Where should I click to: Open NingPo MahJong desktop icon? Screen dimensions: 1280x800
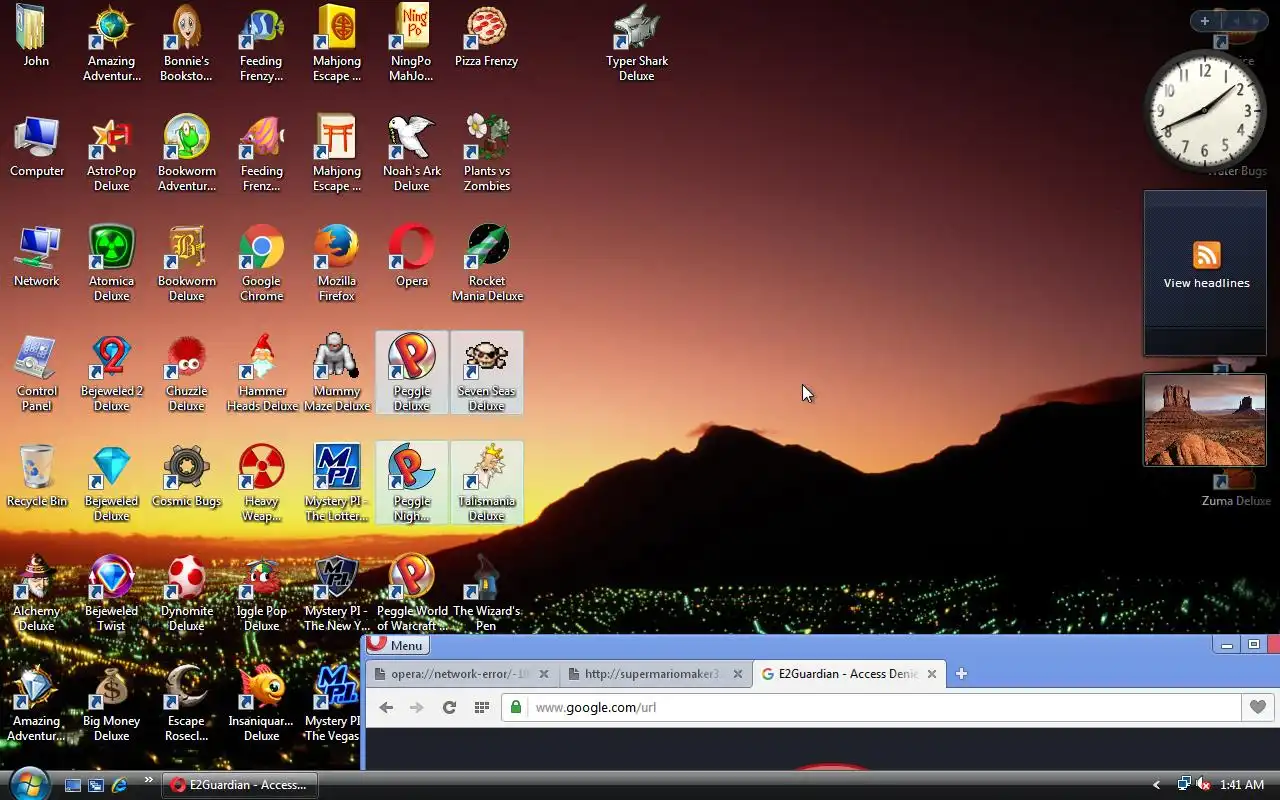coord(411,43)
